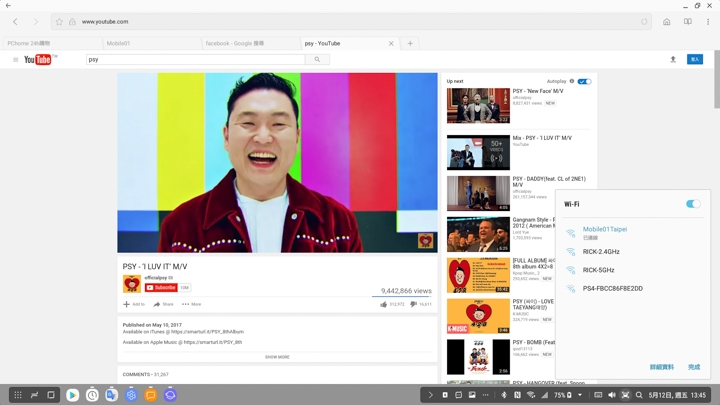Click the volume speaker tray icon
This screenshot has width=720, height=405.
tap(612, 395)
